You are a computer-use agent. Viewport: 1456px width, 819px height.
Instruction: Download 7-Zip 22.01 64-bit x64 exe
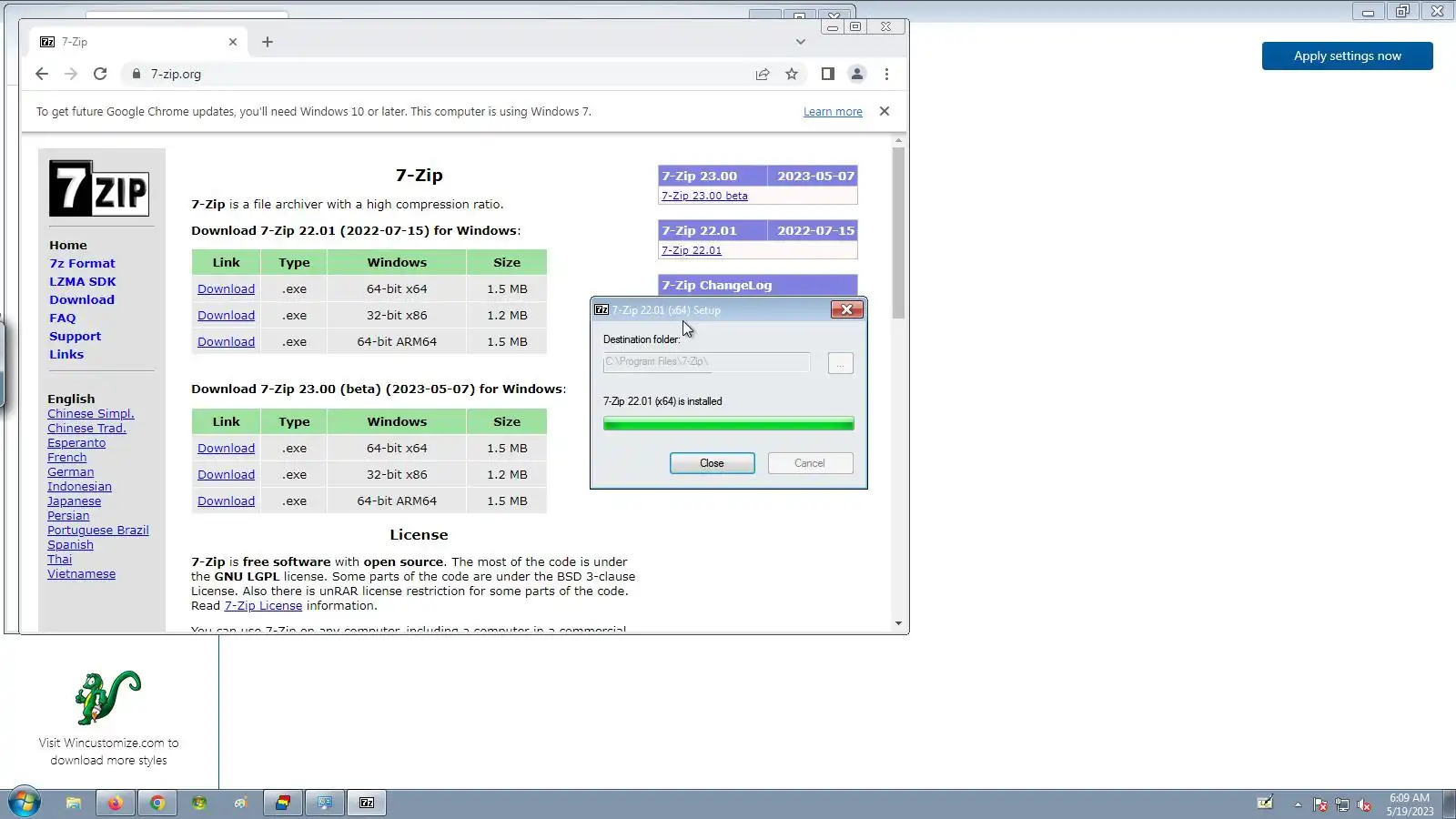[x=226, y=288]
